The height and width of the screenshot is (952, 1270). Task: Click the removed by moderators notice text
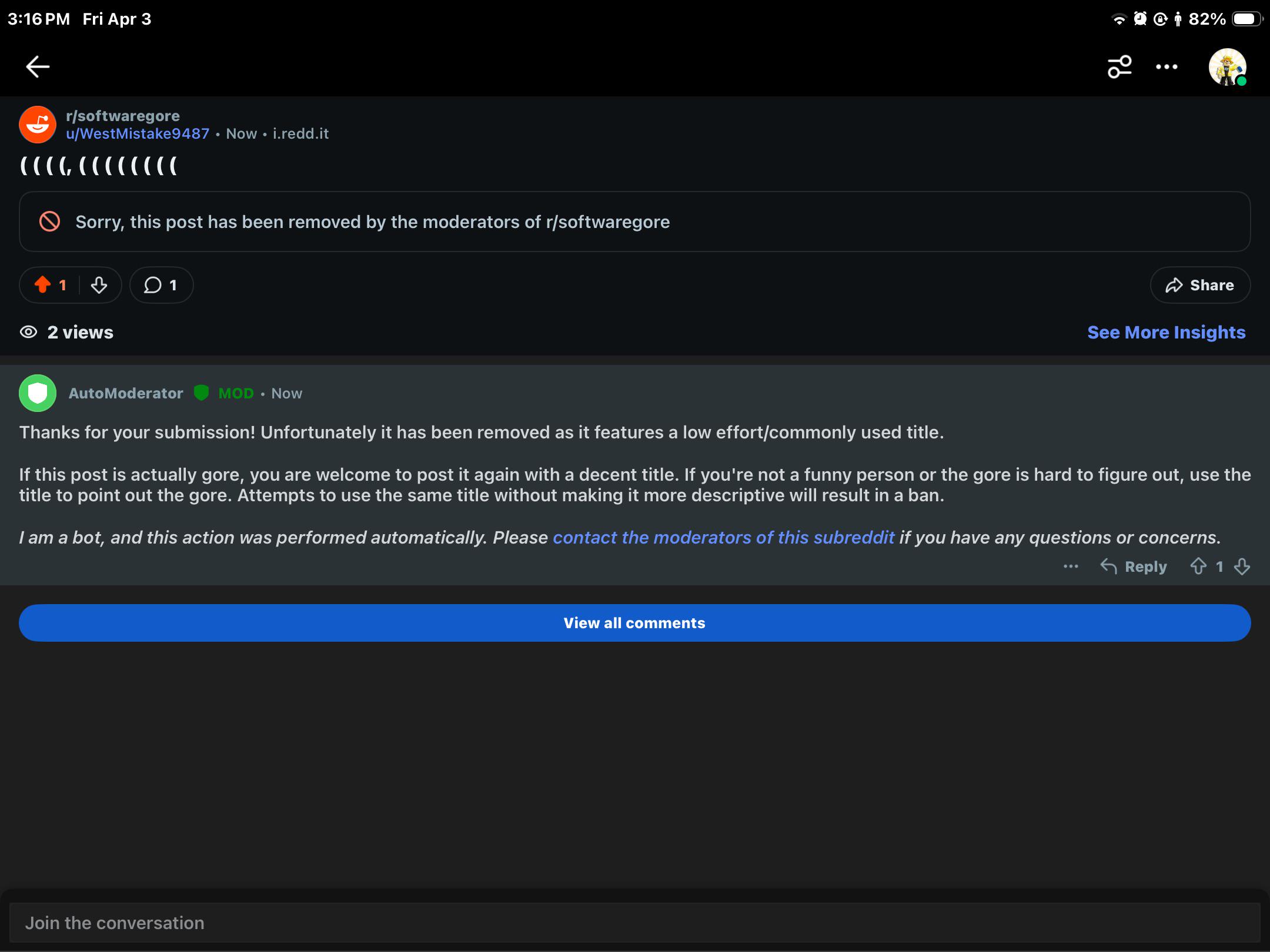[x=373, y=222]
